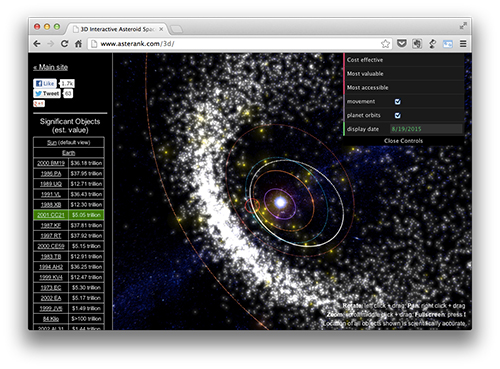Click the Facebook Like button
Screen dimensions: 500x369
pyautogui.click(x=45, y=83)
